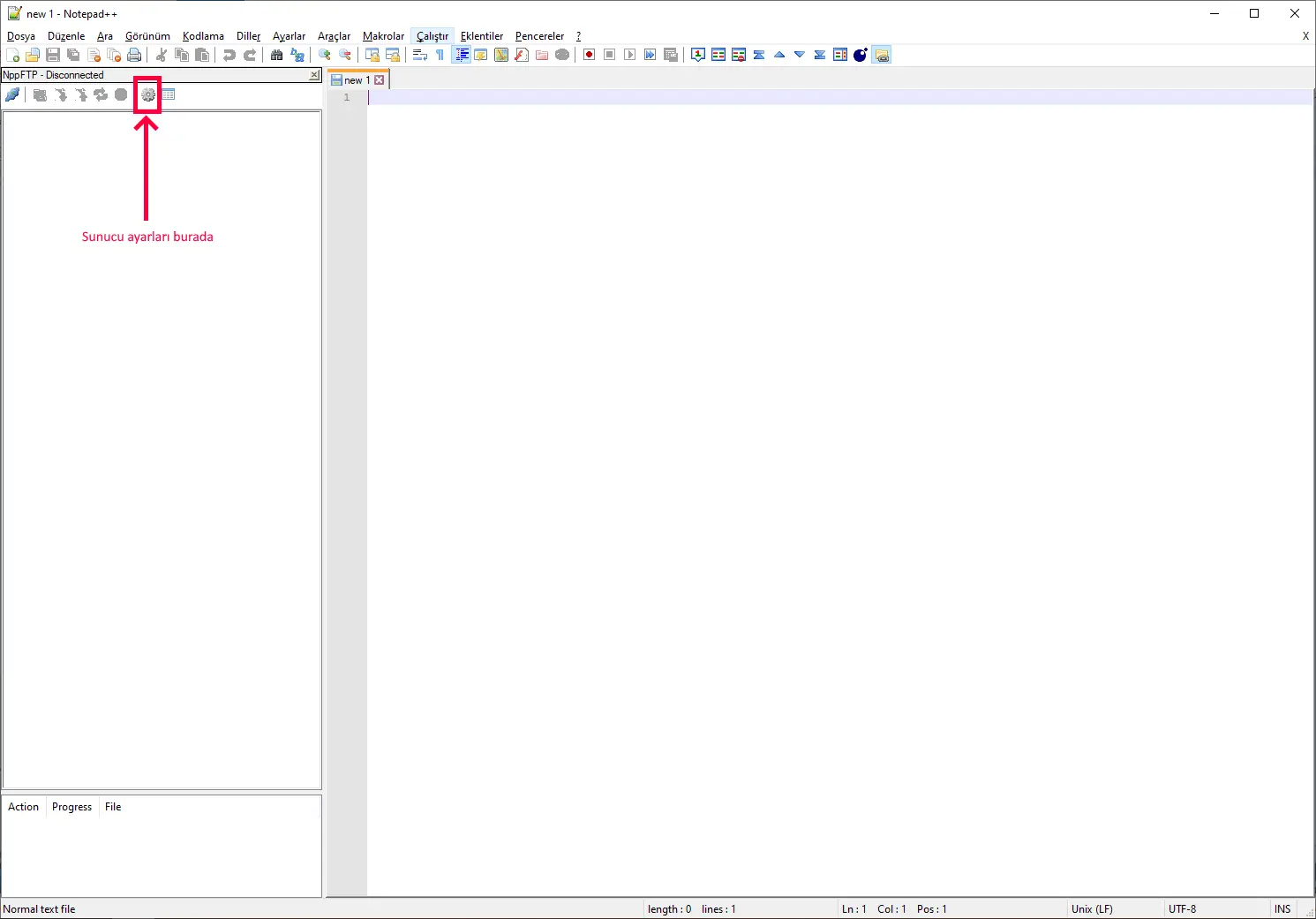
Task: Select the Find icon in the toolbar
Action: [x=276, y=54]
